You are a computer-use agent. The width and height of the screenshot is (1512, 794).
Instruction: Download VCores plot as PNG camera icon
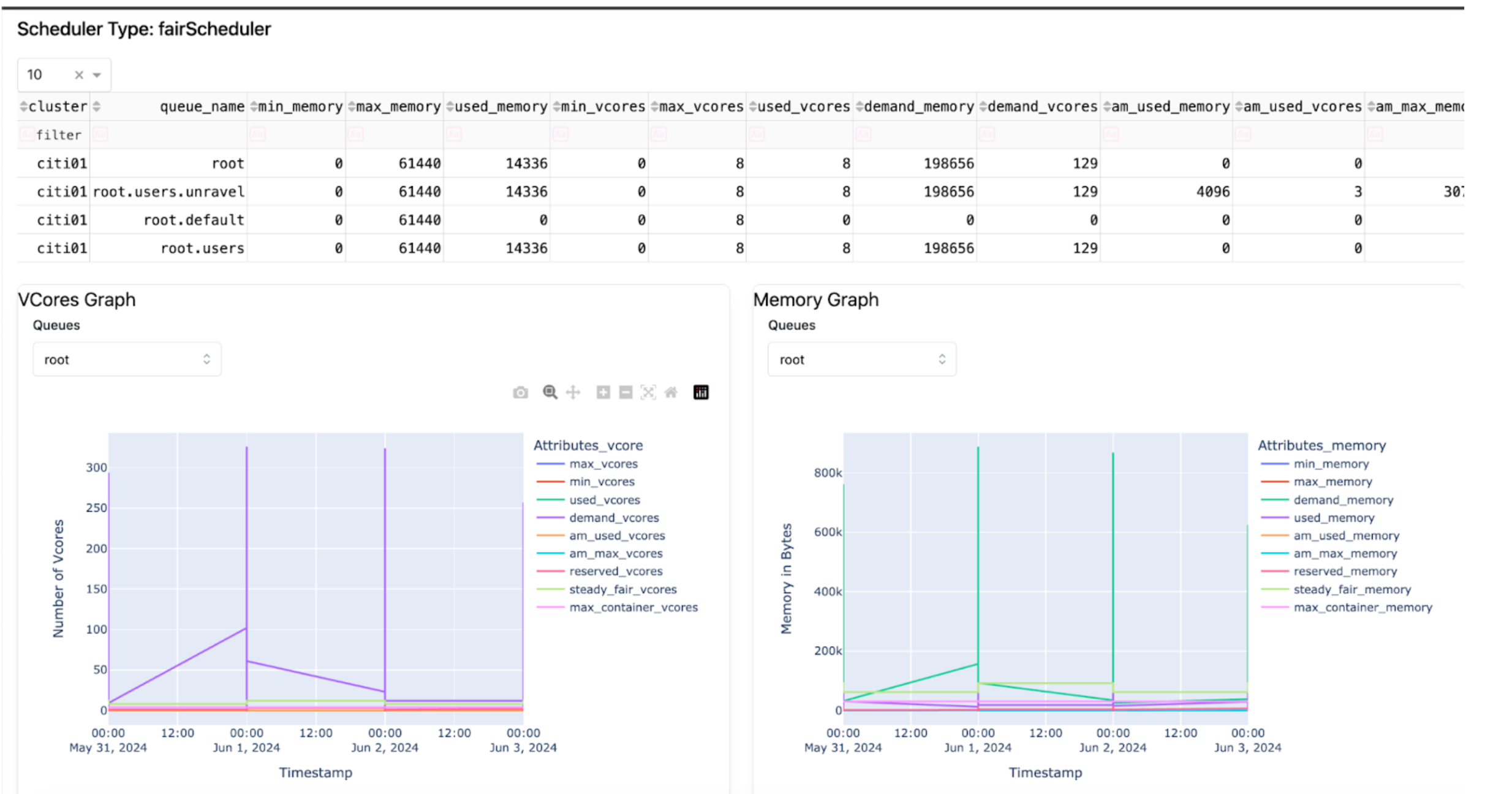click(x=520, y=392)
